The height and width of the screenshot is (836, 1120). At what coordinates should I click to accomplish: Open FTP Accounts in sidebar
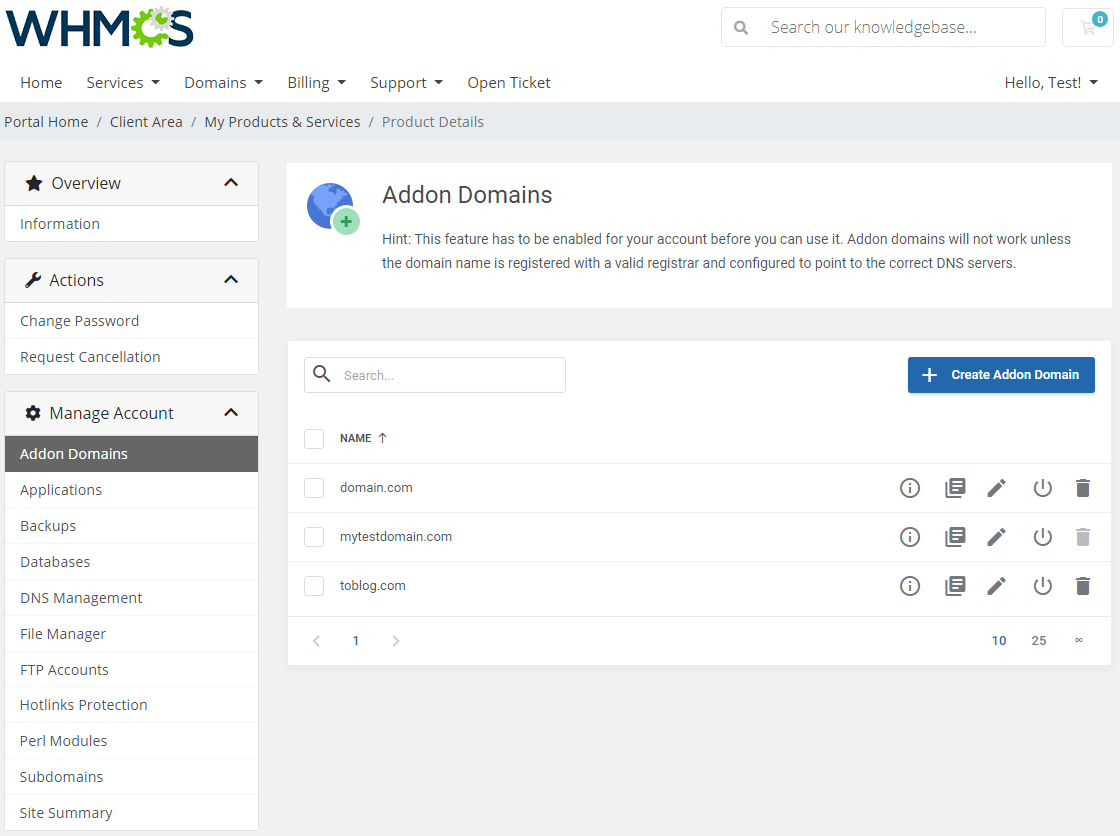click(131, 670)
